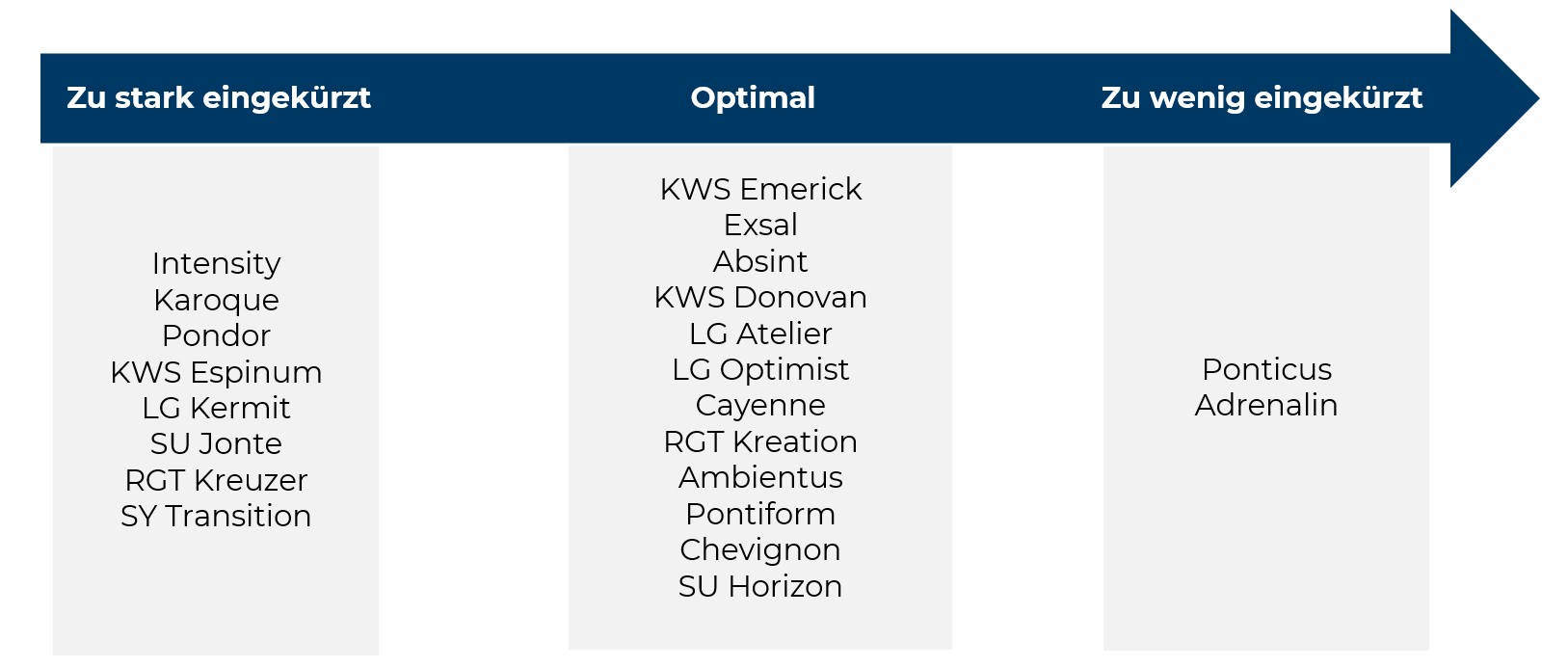The width and height of the screenshot is (1568, 668).
Task: Select 'RGT Kreuzer' in the left list
Action: (216, 480)
